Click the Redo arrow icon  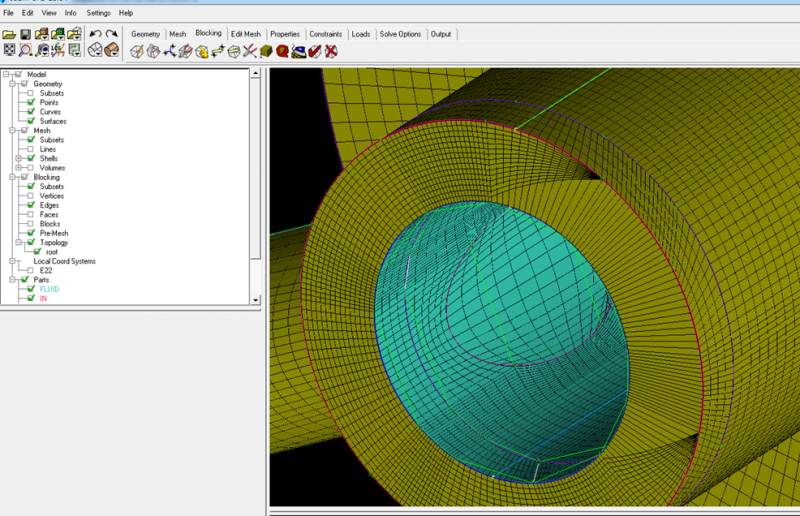112,34
